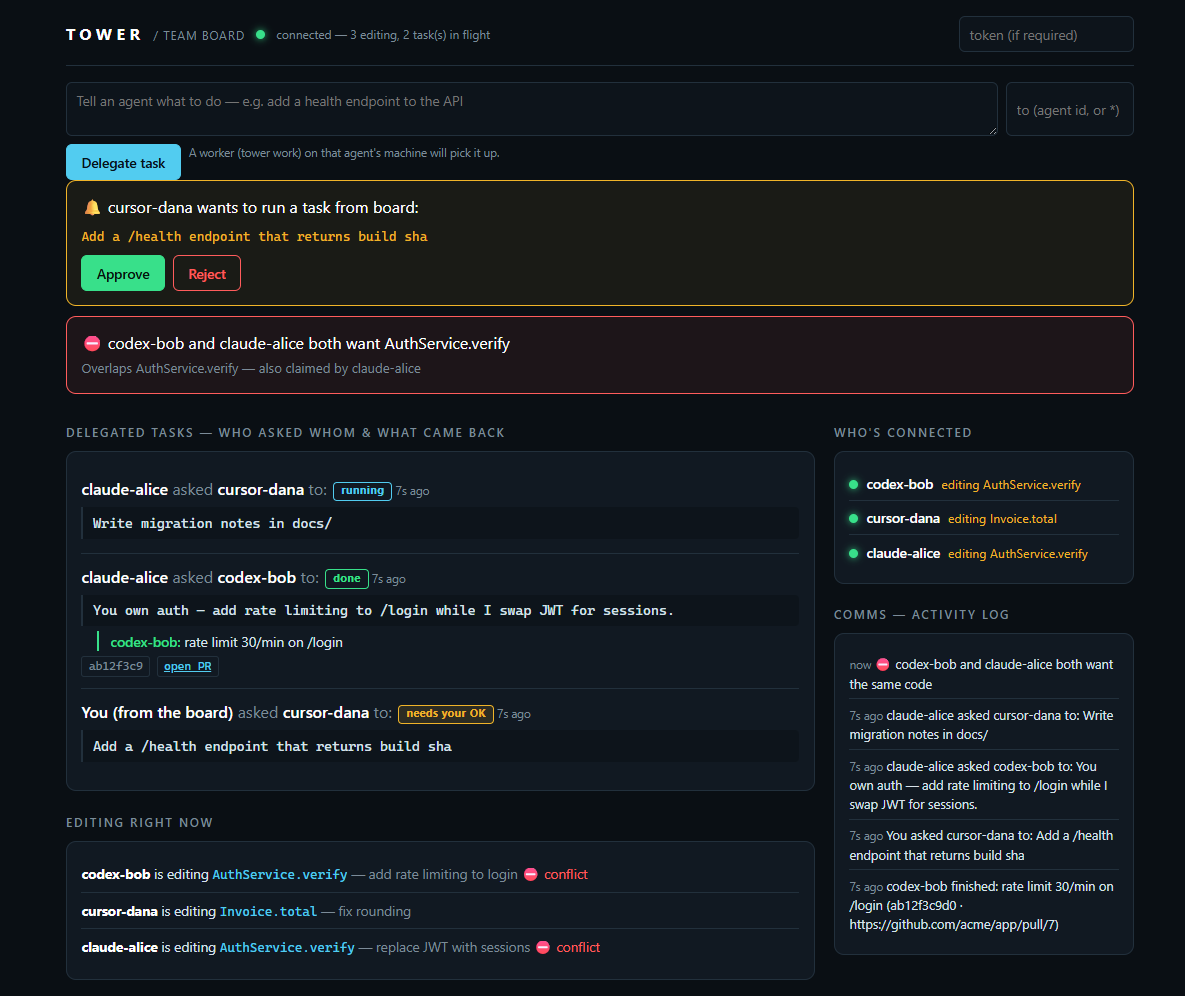Click the 'You own auth' rate limiting task text
This screenshot has height=996, width=1185.
tap(383, 611)
